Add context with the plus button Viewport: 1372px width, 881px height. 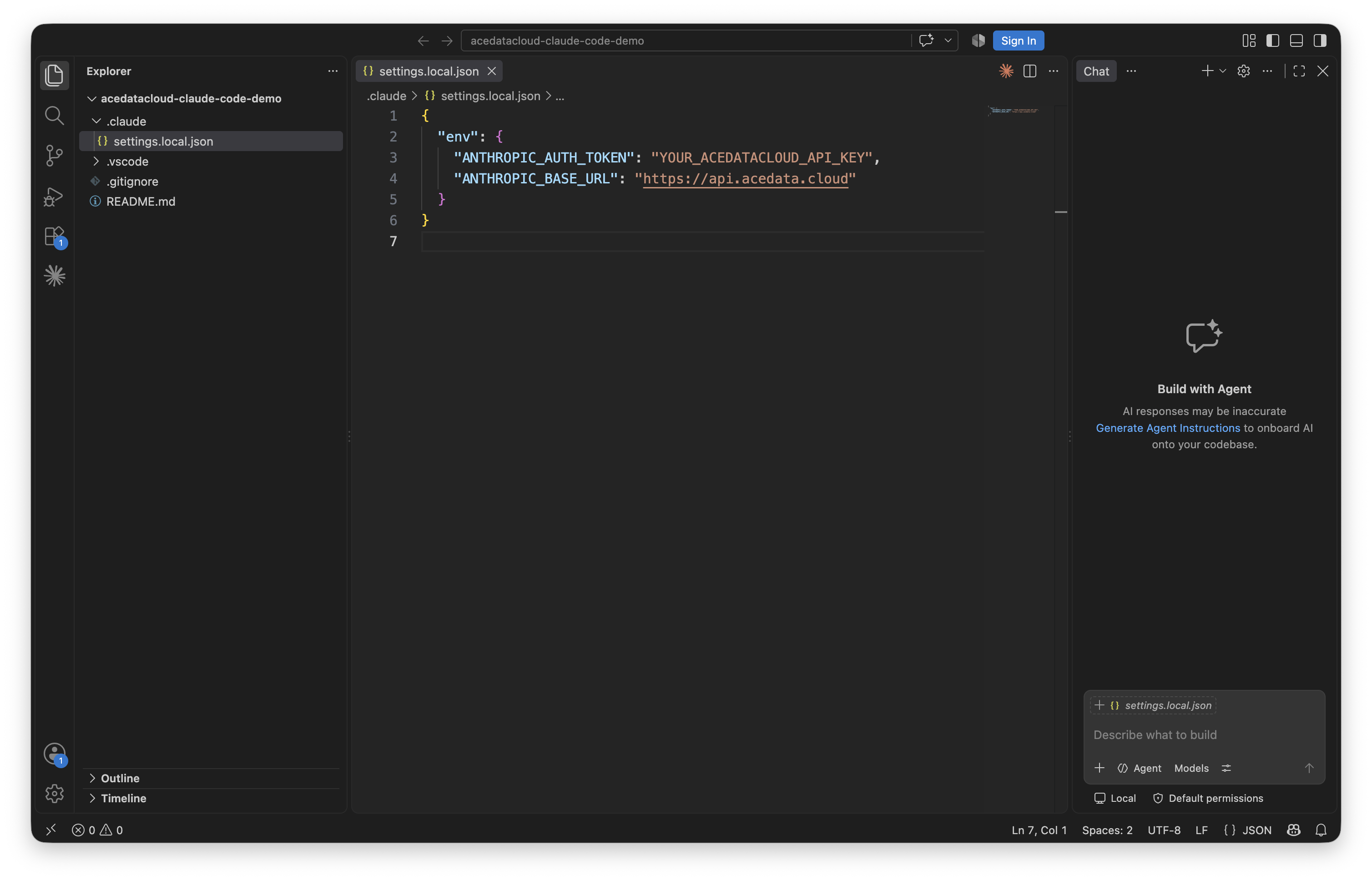coord(1099,768)
